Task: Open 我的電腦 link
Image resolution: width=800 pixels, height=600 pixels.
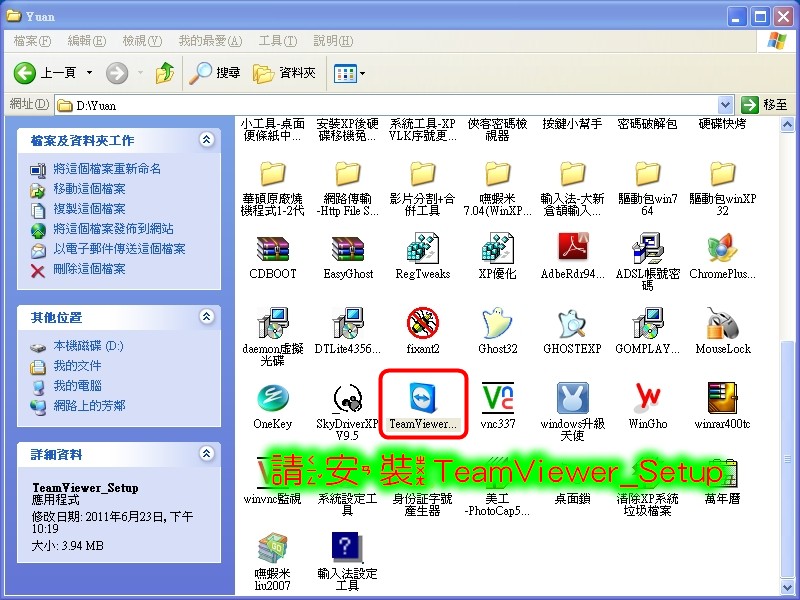Action: (x=78, y=386)
